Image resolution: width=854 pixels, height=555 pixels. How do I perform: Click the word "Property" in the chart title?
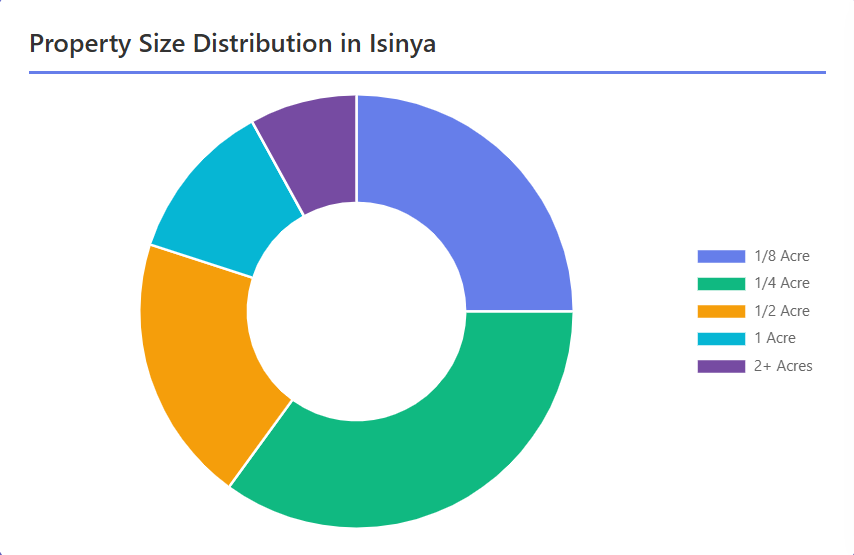point(78,45)
